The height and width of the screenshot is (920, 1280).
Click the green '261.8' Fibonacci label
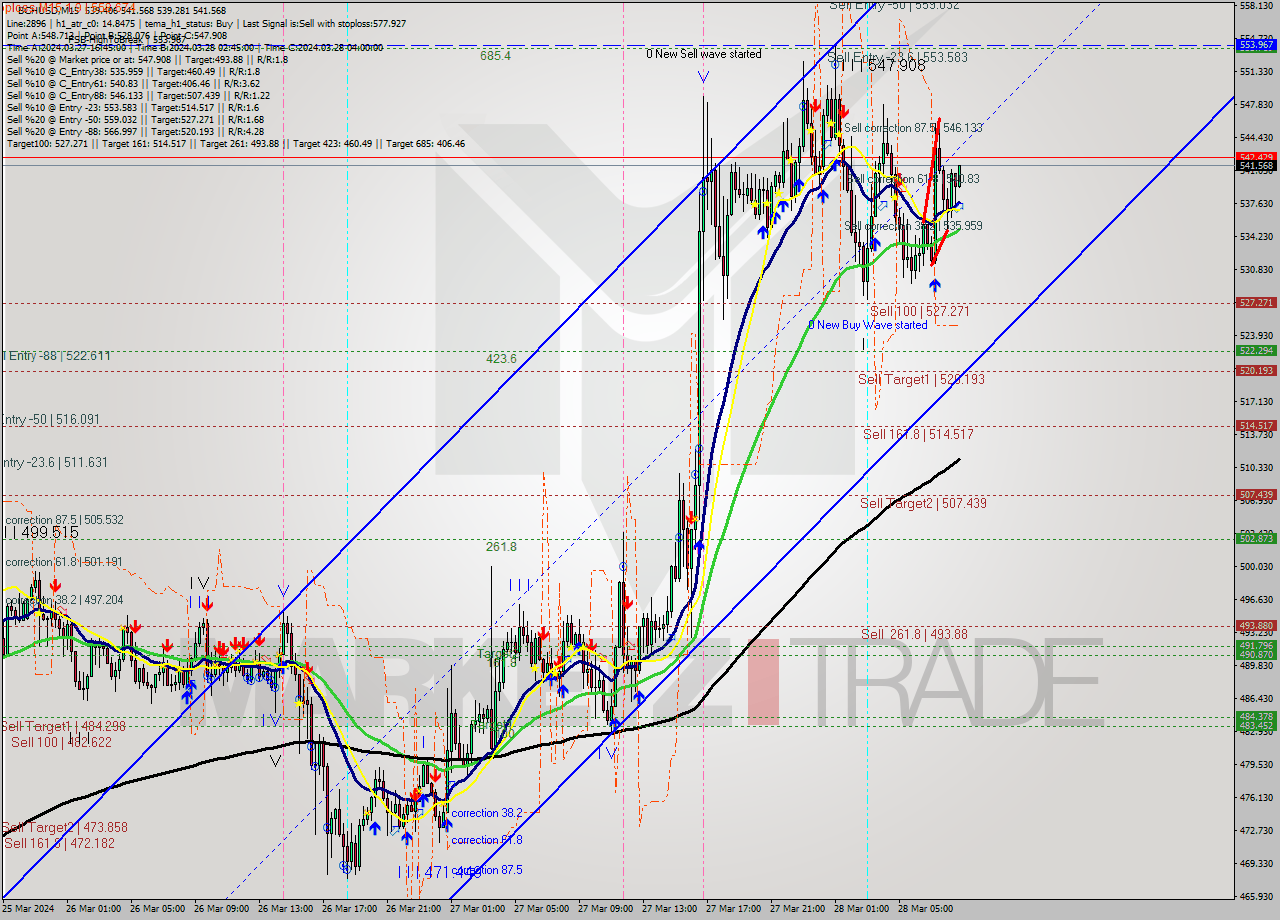(x=501, y=547)
